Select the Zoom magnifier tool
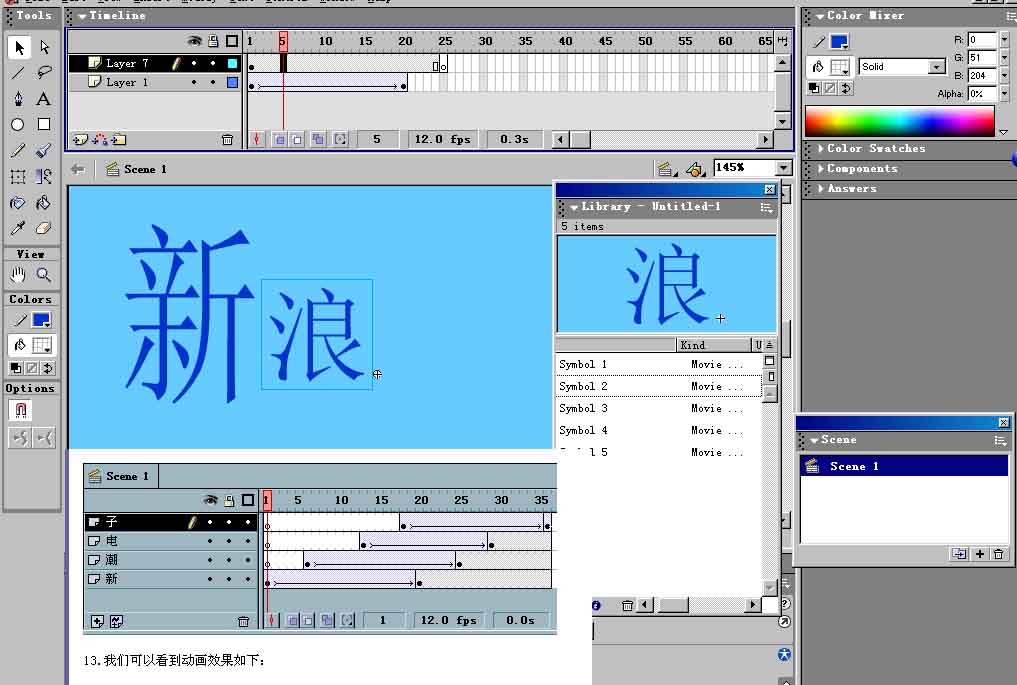This screenshot has height=685, width=1017. tap(44, 275)
